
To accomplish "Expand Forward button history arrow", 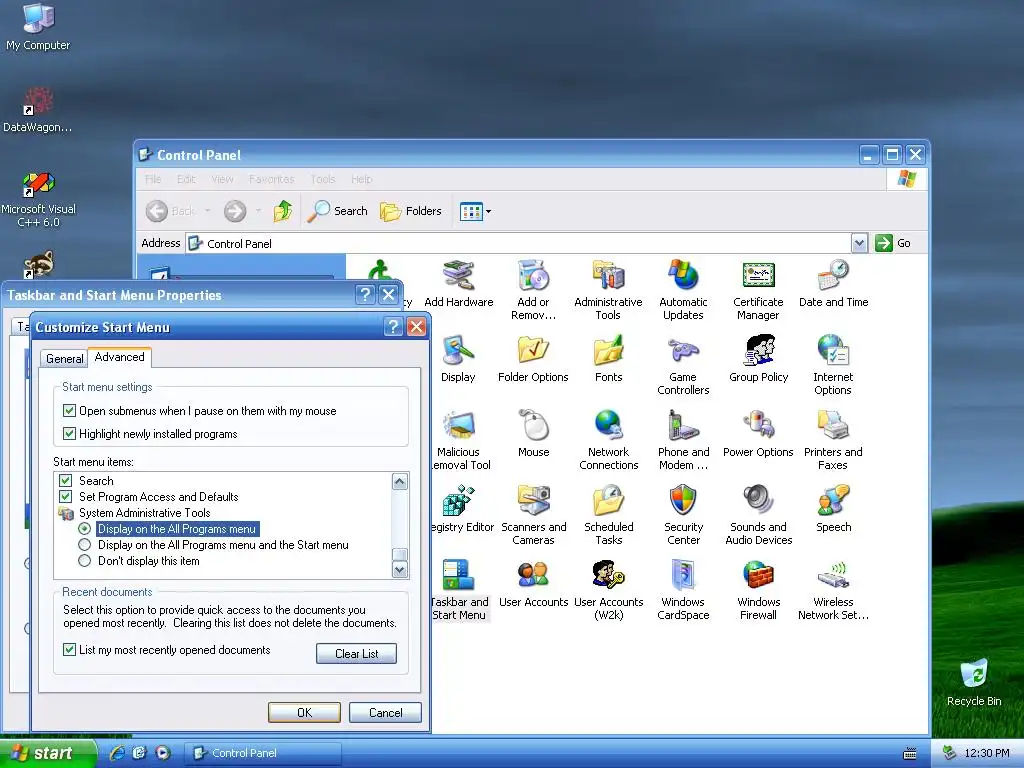I will [259, 211].
